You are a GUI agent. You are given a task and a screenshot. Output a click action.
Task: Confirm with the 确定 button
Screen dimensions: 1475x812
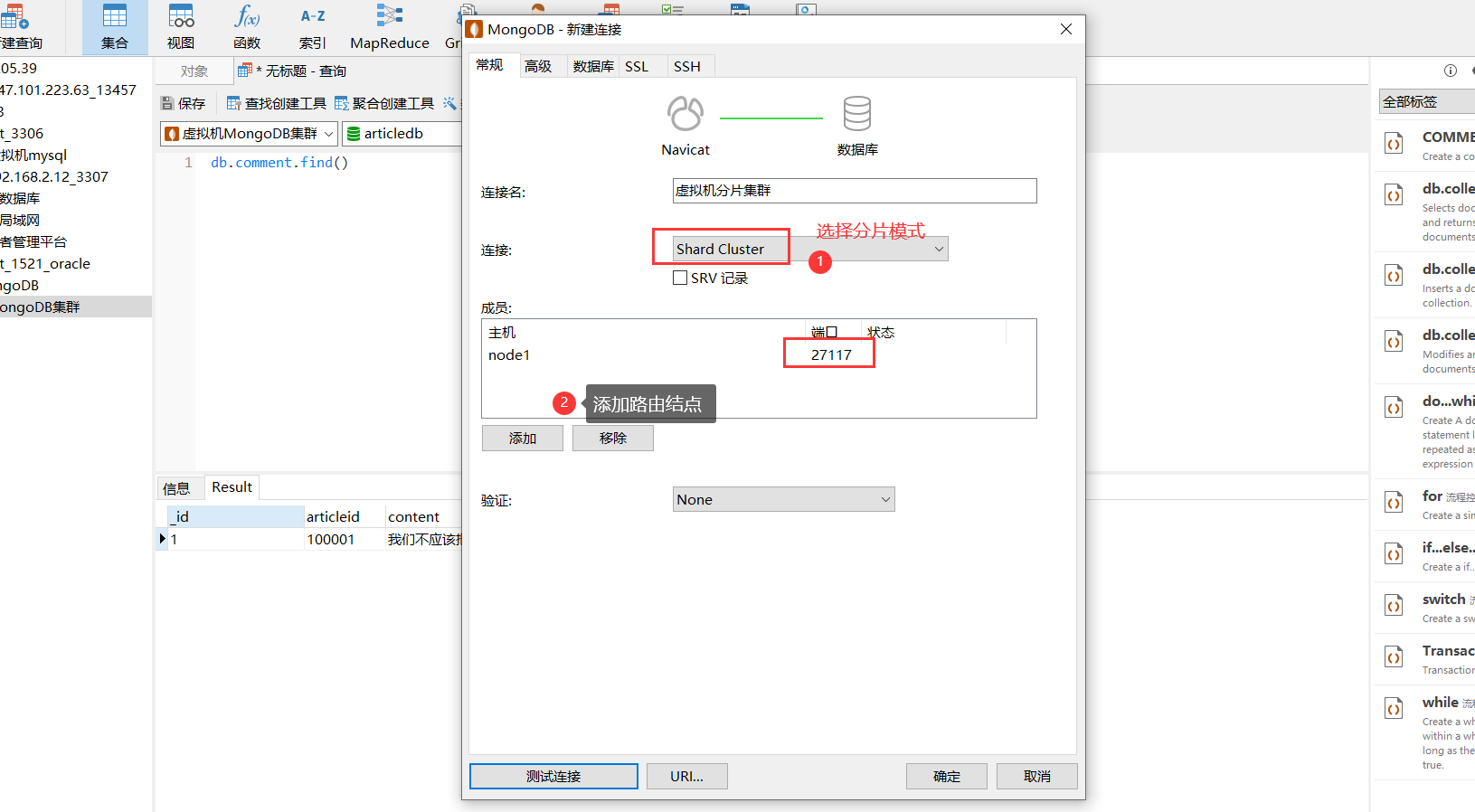947,776
